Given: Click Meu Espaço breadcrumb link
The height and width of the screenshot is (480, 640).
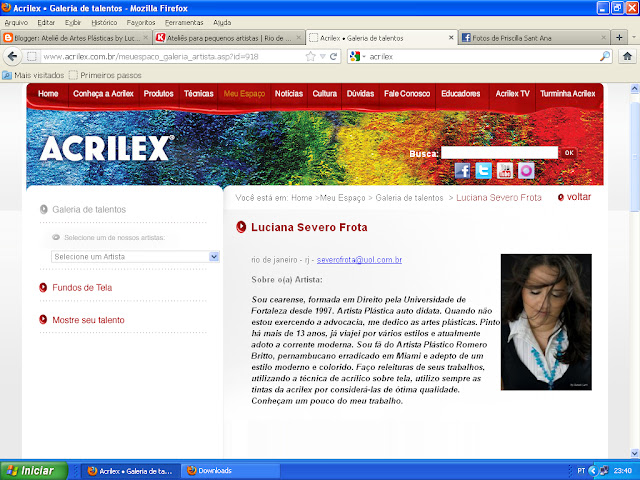Looking at the screenshot, I should click(342, 198).
